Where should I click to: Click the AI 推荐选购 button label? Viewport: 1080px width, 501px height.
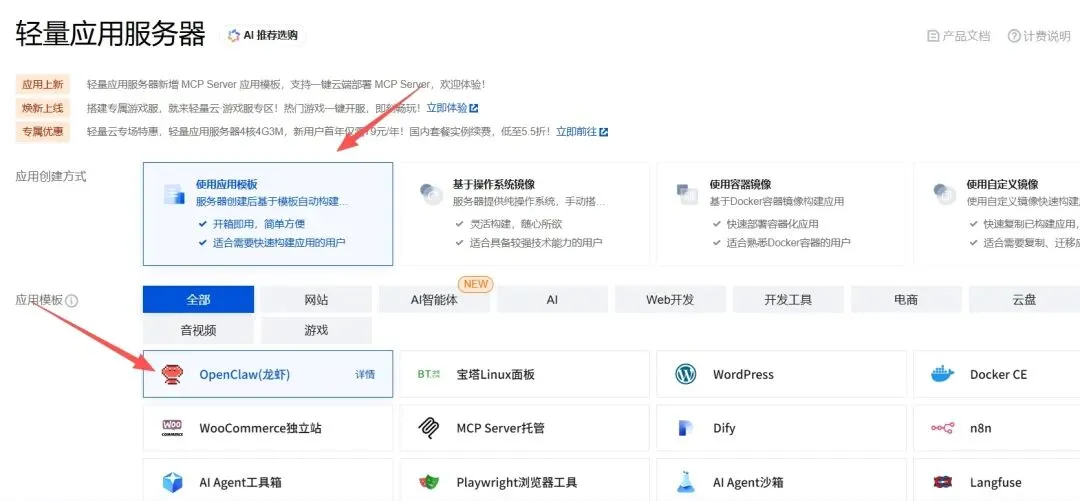pos(271,35)
